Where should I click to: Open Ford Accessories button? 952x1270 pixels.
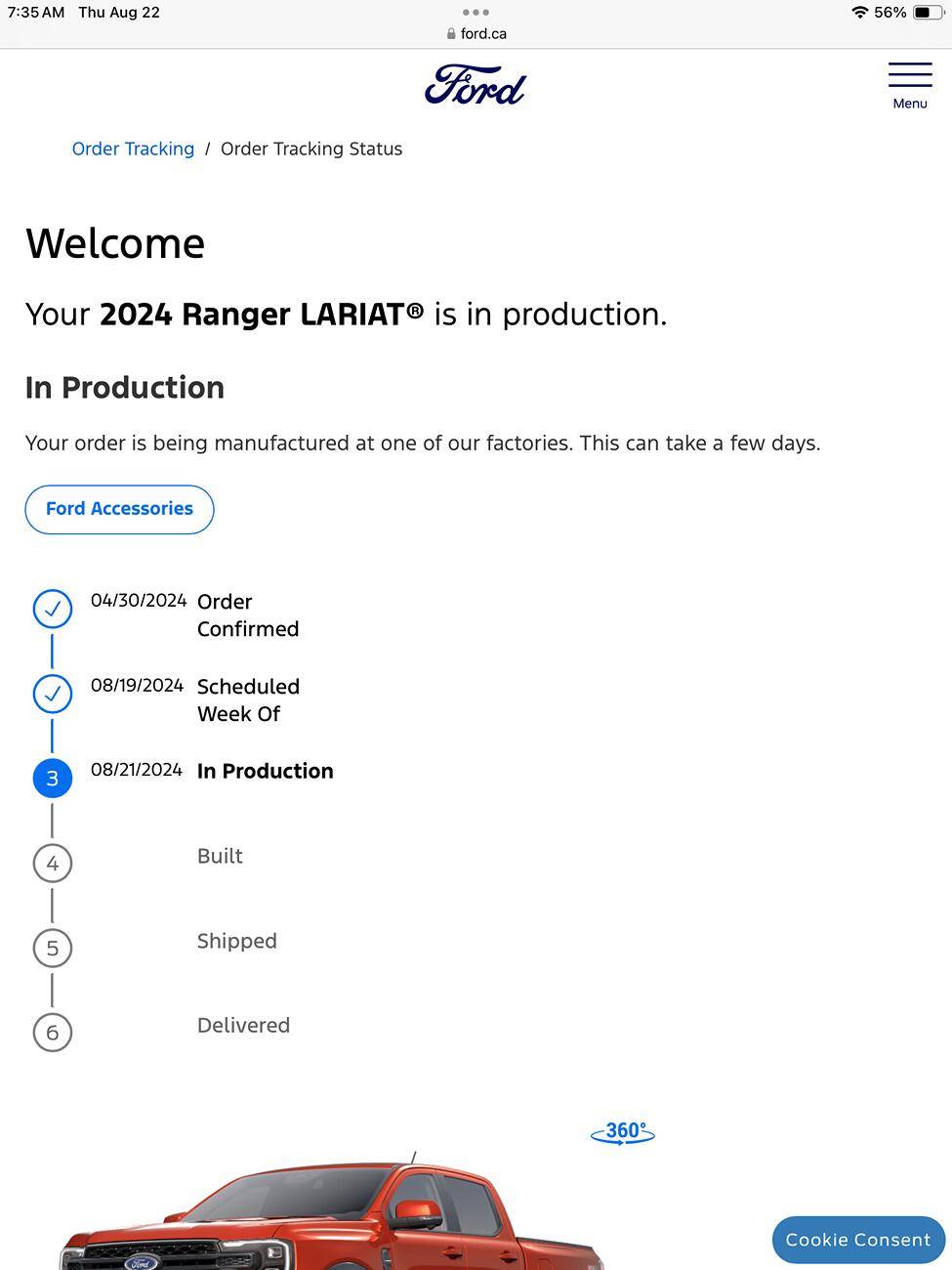pos(119,509)
